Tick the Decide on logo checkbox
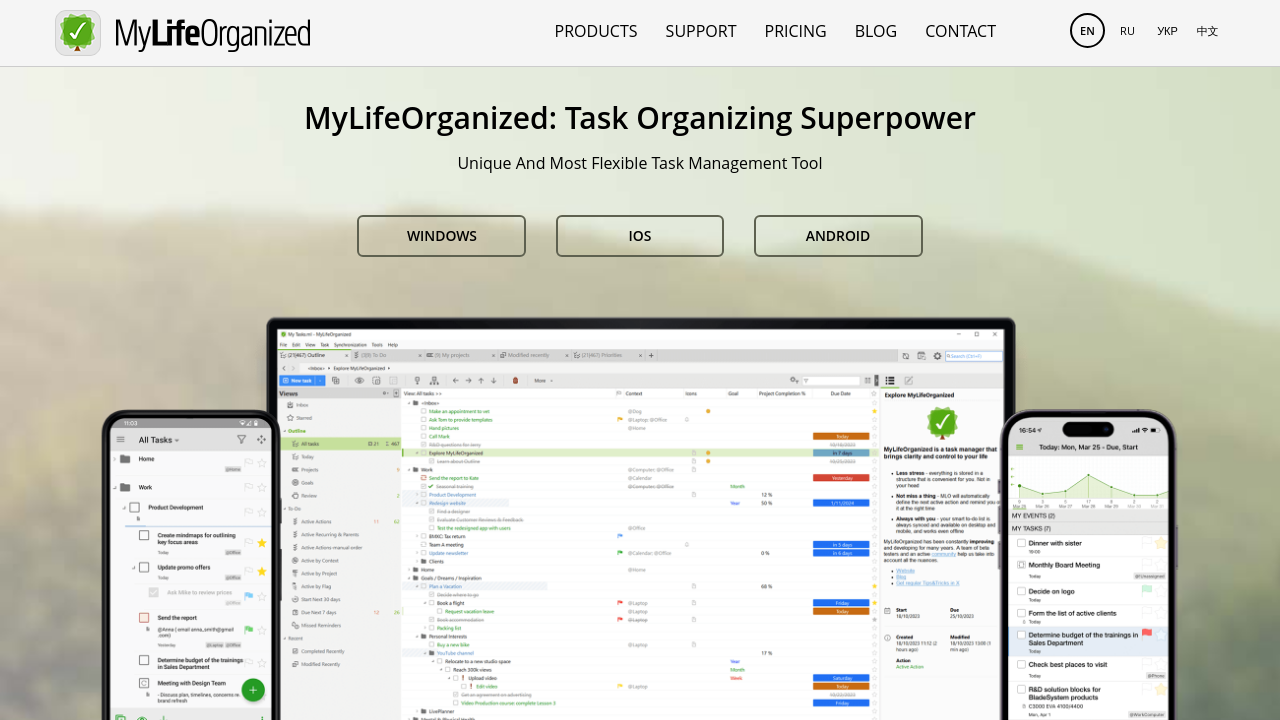Screen dimensions: 1280x720 pos(1021,591)
